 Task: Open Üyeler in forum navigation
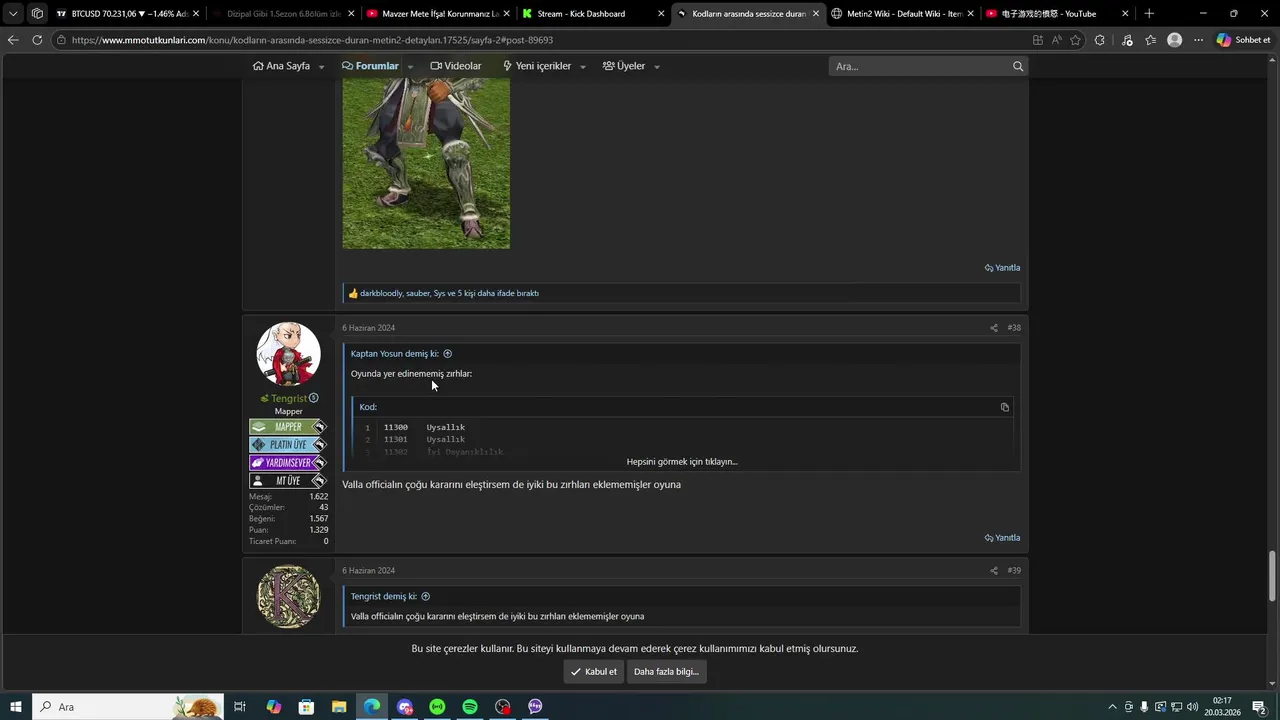click(624, 66)
